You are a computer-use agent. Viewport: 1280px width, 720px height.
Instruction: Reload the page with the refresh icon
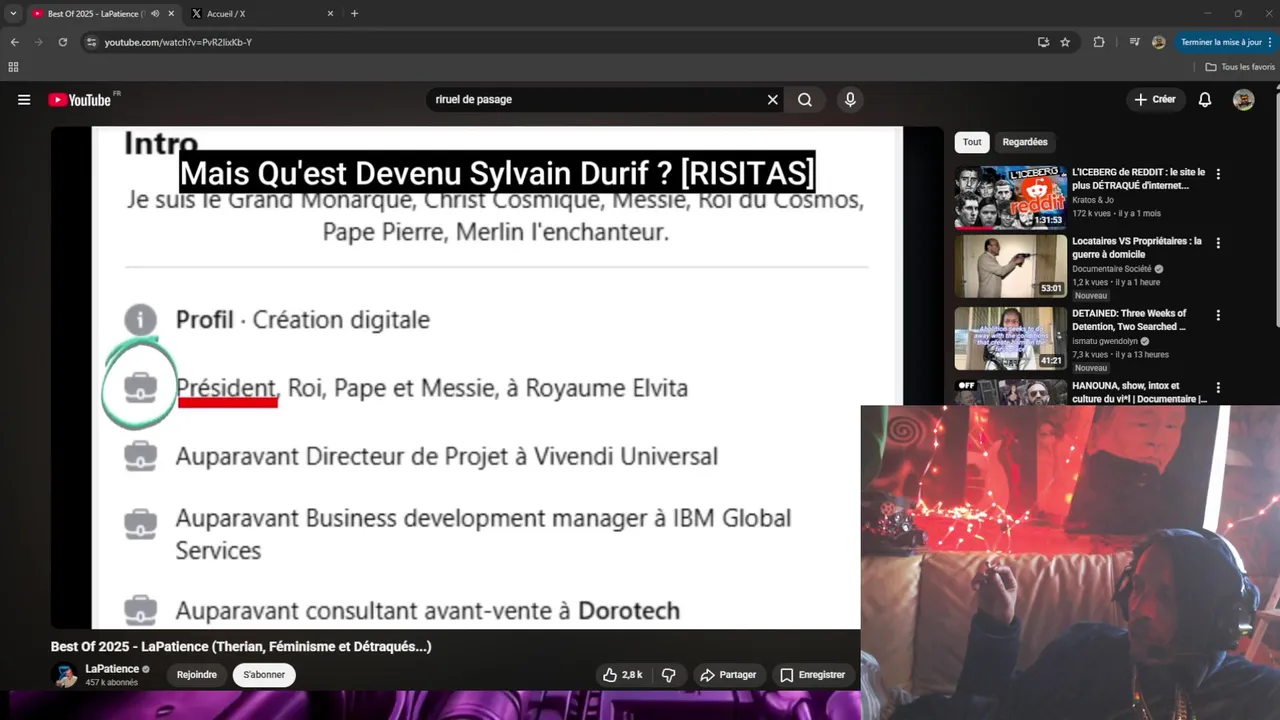tap(62, 42)
